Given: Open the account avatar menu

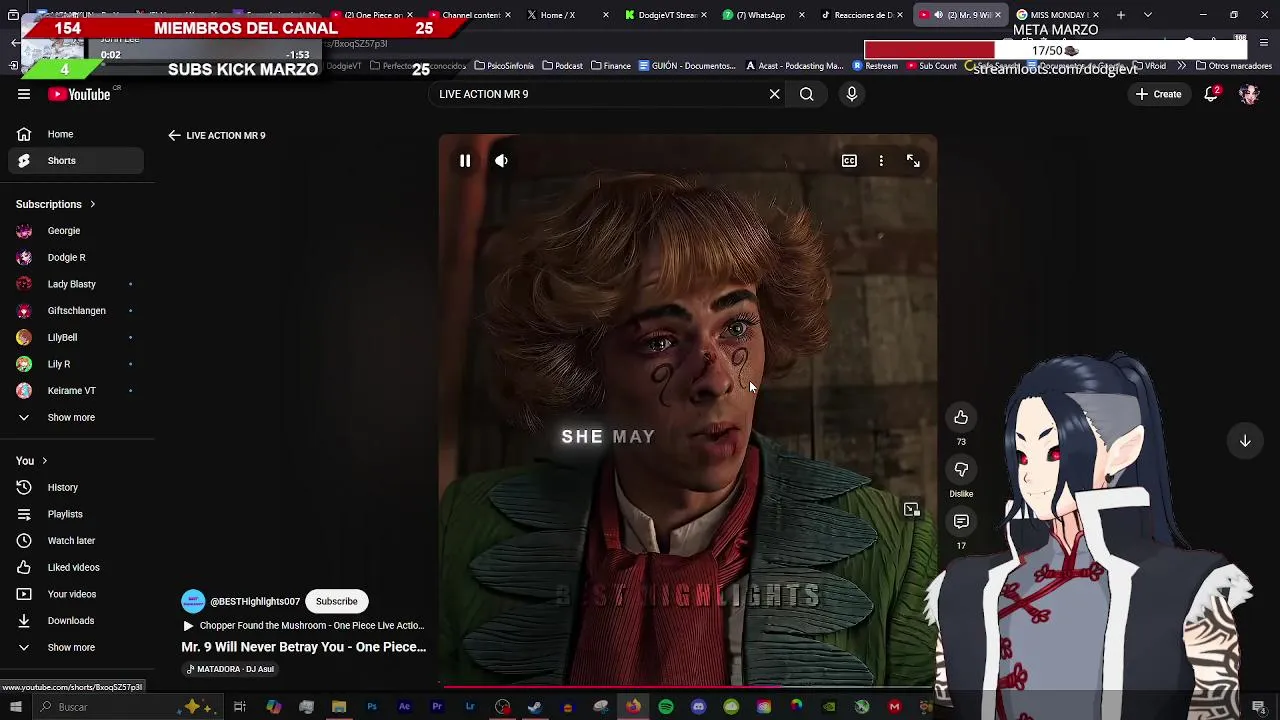Looking at the screenshot, I should pos(1249,94).
